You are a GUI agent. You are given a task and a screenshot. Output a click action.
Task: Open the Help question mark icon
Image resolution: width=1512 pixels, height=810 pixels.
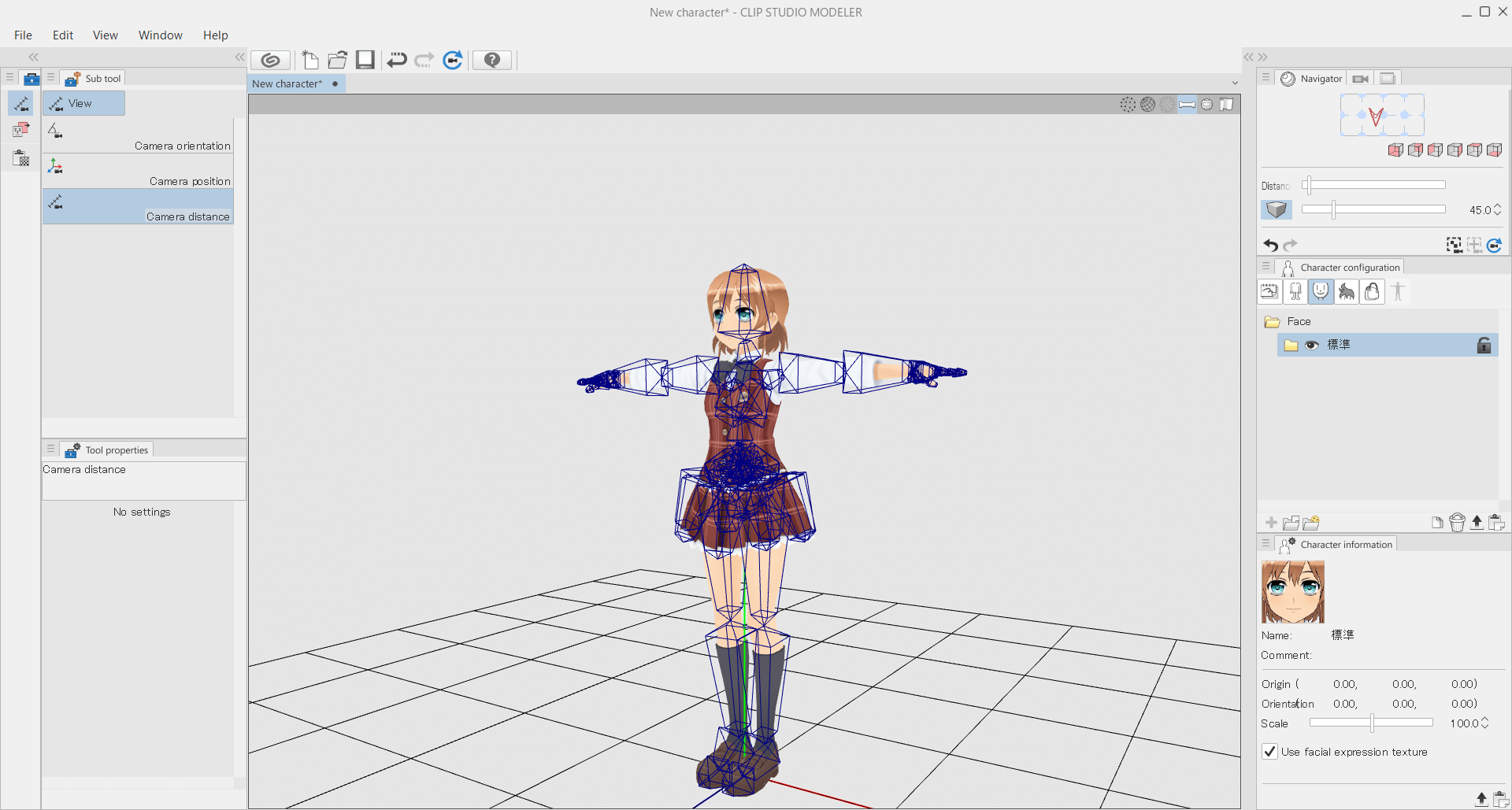tap(492, 60)
